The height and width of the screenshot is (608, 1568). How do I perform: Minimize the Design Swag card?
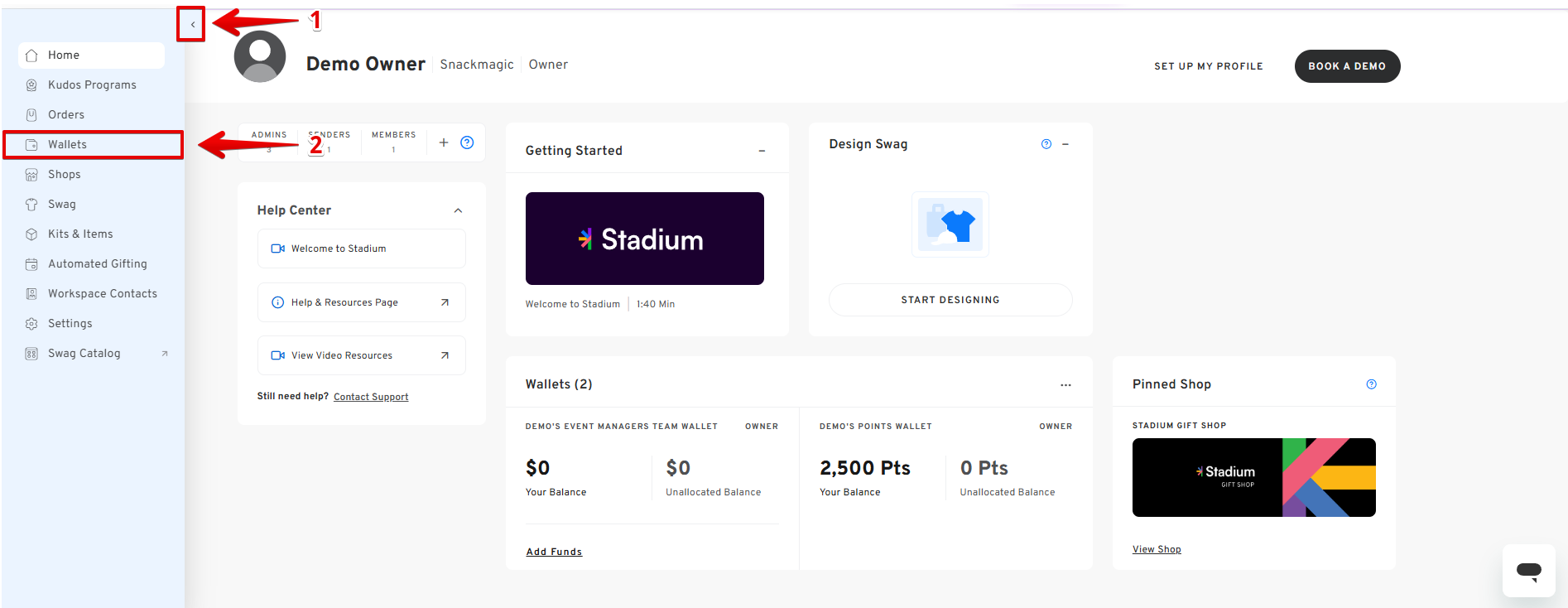pos(1065,144)
